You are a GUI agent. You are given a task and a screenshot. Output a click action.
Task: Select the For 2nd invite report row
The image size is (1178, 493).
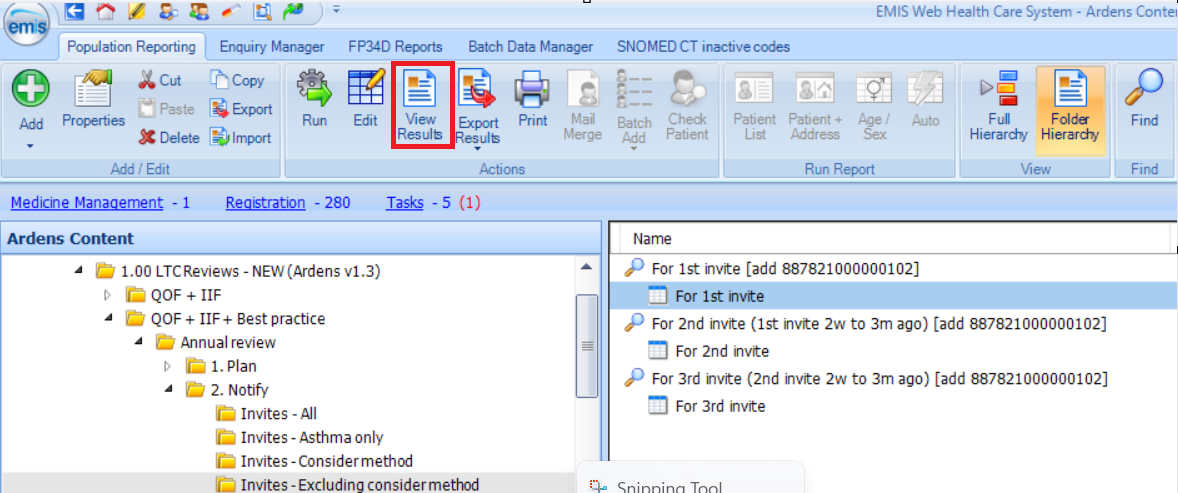(708, 351)
